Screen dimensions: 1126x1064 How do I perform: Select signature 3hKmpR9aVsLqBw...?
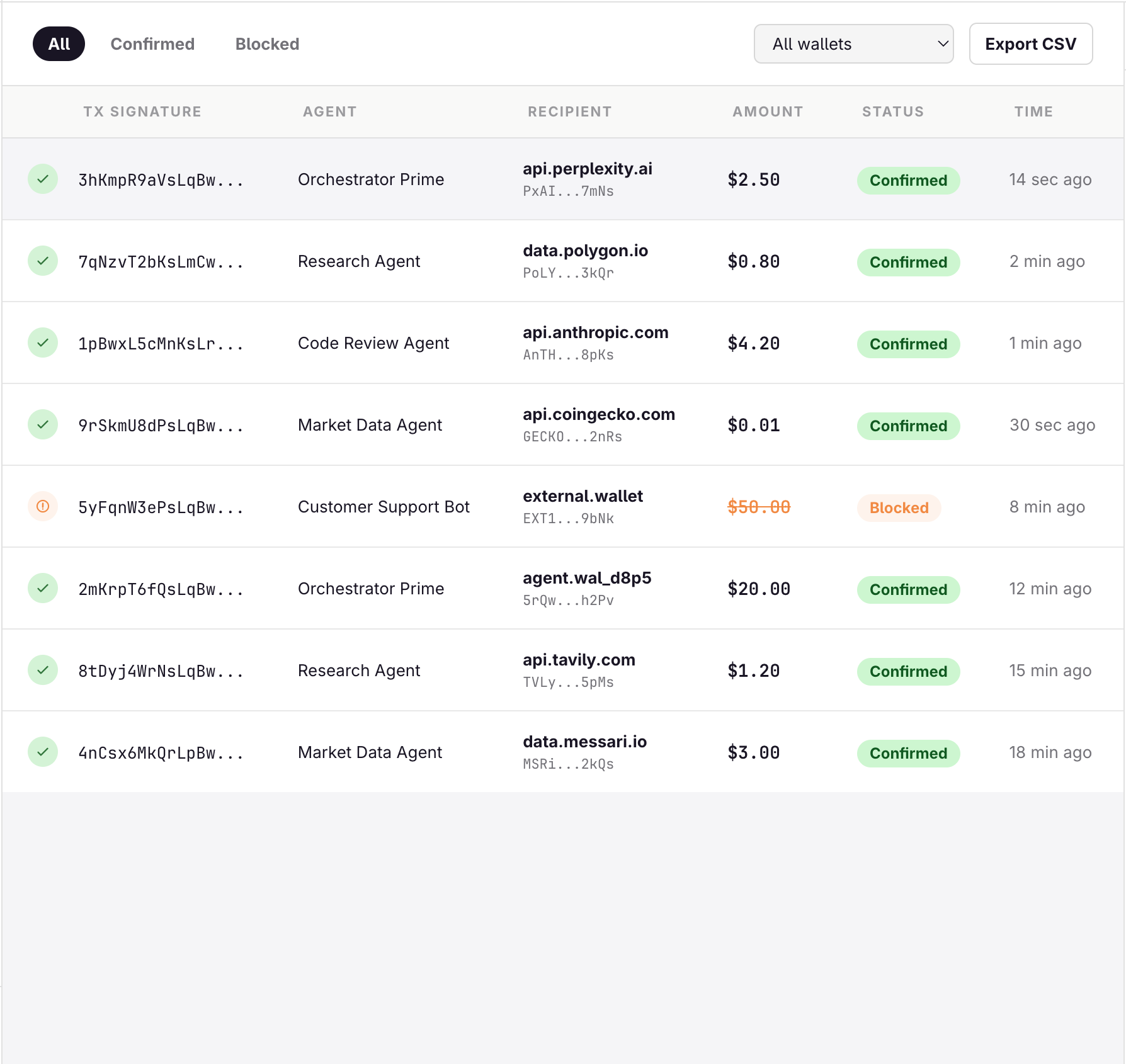click(161, 180)
